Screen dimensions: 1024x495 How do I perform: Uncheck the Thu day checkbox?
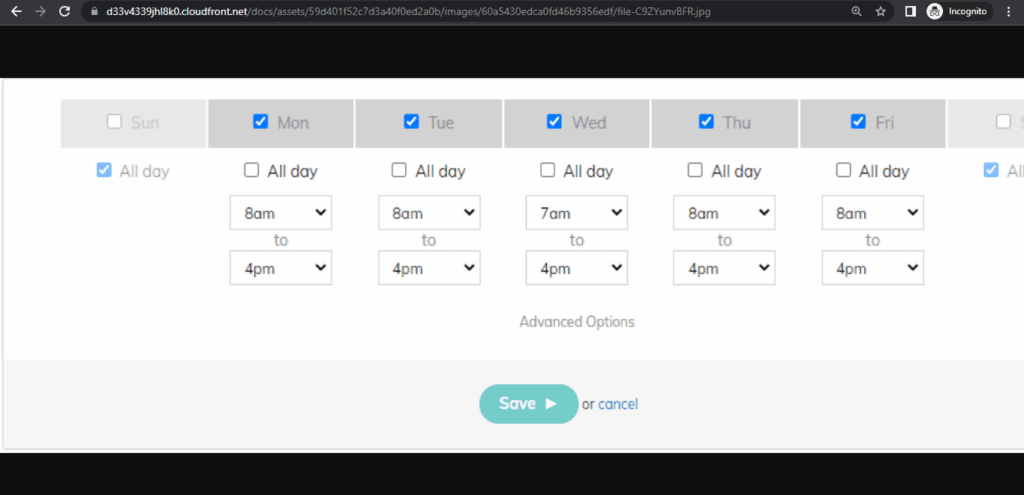[x=706, y=121]
